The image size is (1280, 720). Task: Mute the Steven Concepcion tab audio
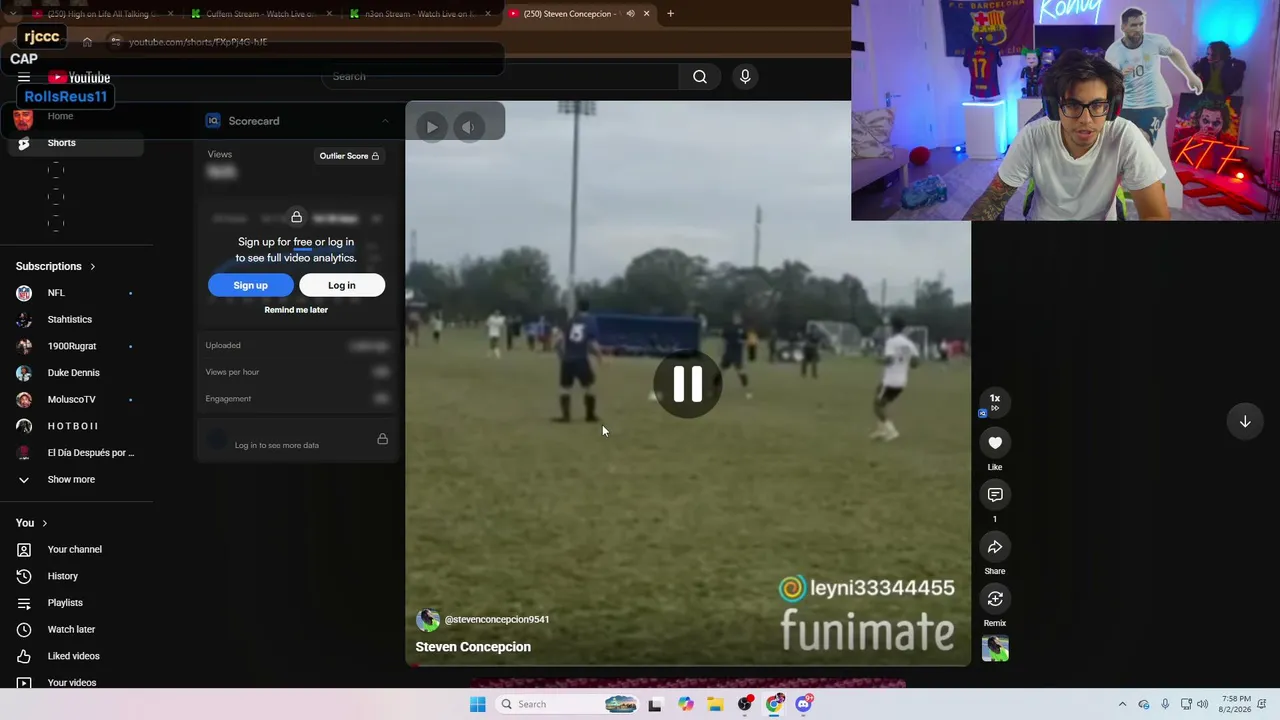[630, 14]
